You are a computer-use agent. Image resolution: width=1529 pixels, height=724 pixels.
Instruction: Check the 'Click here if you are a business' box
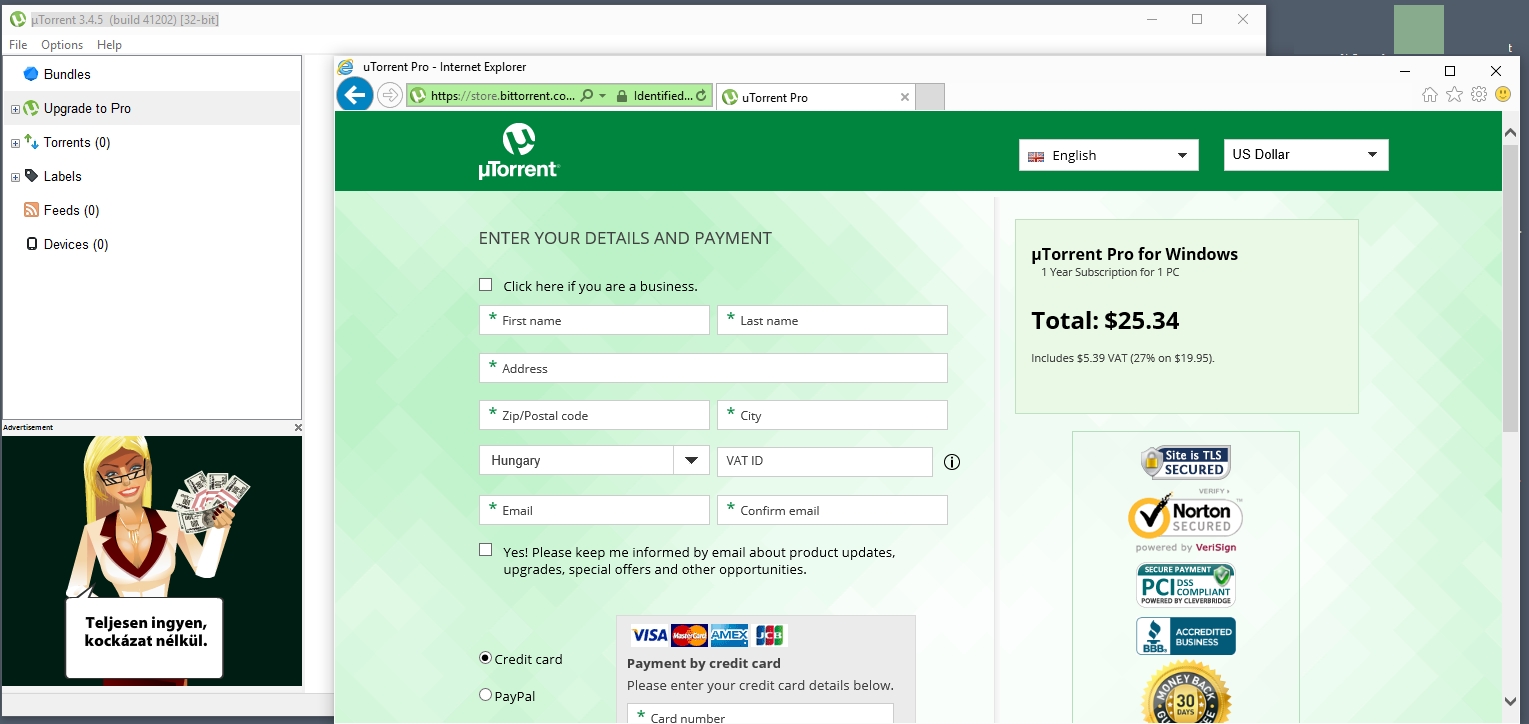point(486,285)
